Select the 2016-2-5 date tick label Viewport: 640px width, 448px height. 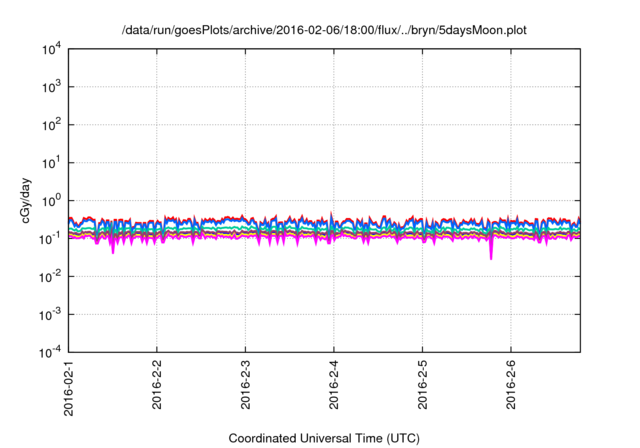[x=422, y=384]
